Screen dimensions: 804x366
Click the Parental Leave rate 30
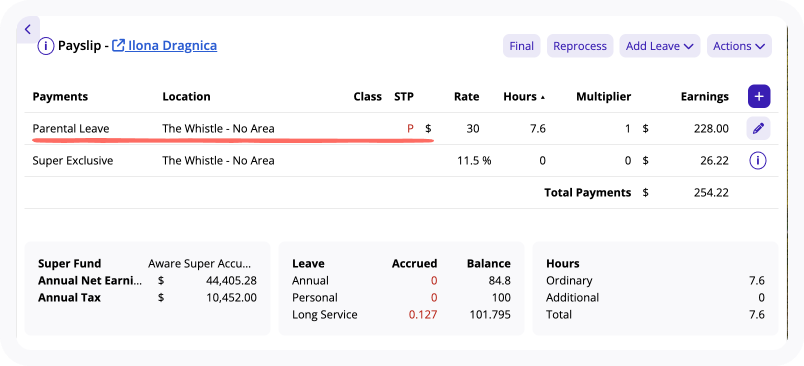click(473, 129)
